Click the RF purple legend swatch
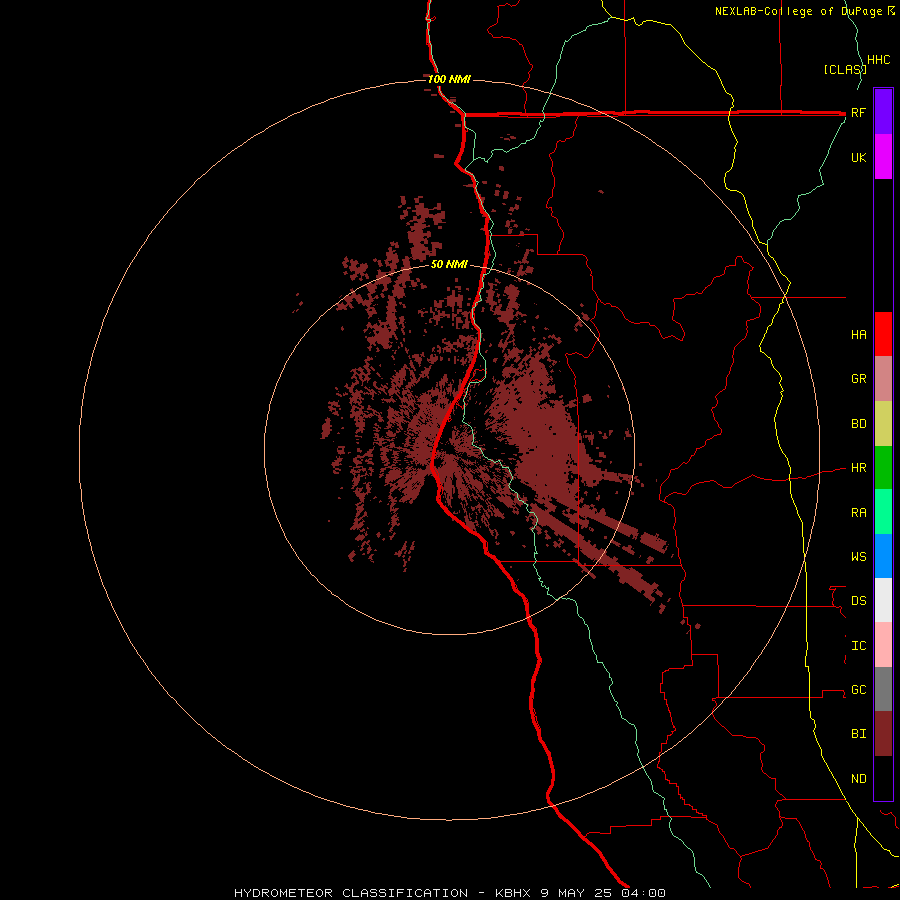The width and height of the screenshot is (900, 900). [x=883, y=112]
